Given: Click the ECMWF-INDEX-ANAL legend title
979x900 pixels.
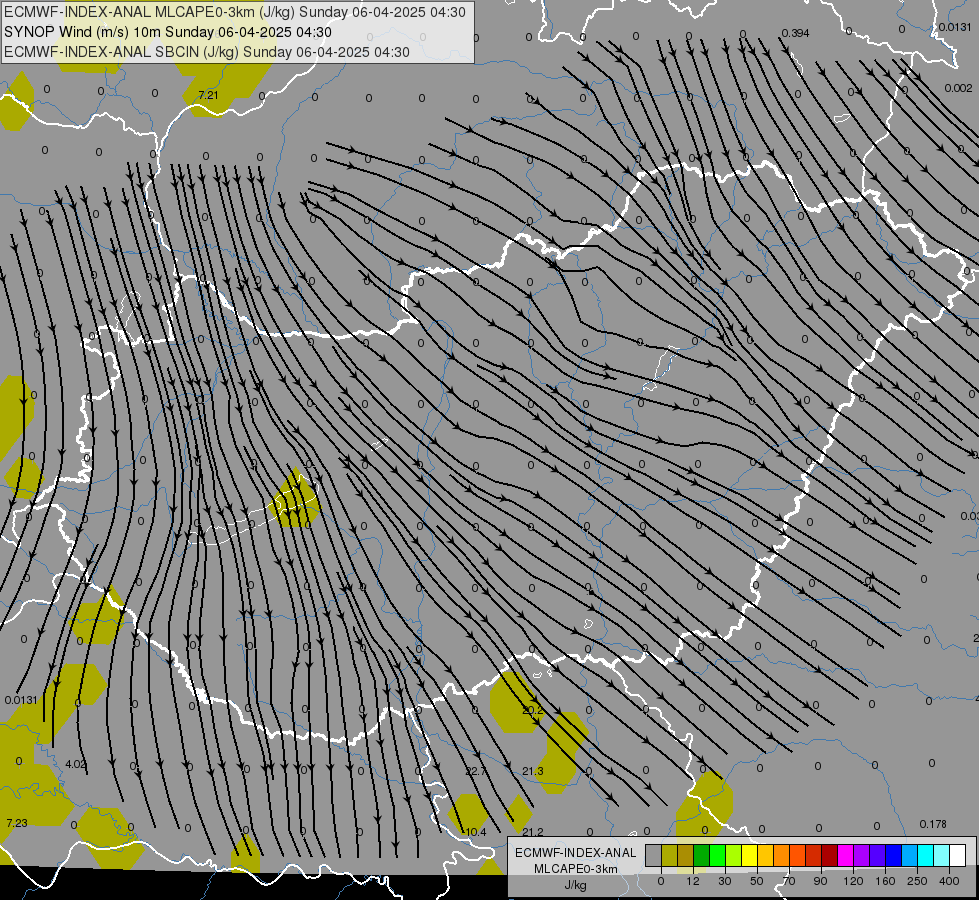Looking at the screenshot, I should (576, 853).
